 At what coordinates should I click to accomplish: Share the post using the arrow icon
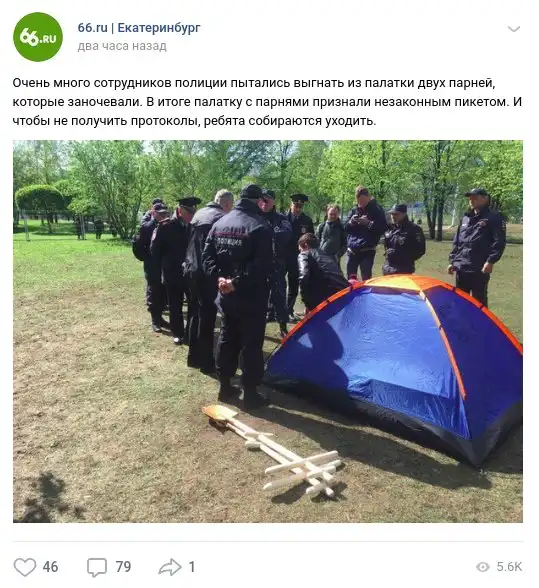170,567
